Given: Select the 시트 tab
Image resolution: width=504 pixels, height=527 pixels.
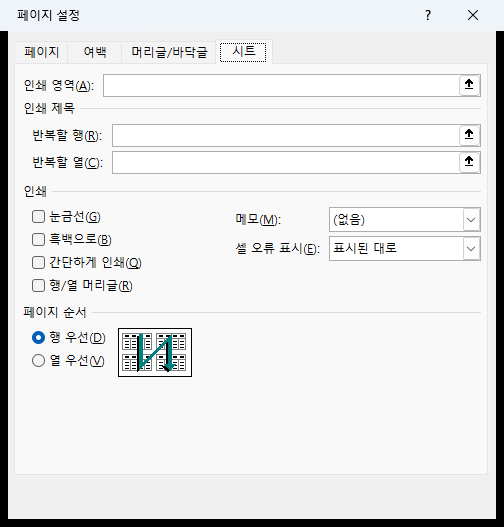Looking at the screenshot, I should 244,52.
